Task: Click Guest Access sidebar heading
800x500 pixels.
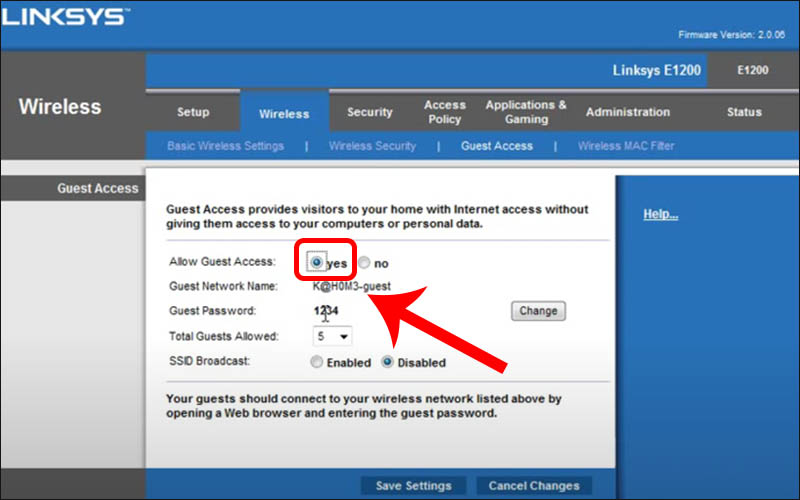Action: (x=97, y=188)
